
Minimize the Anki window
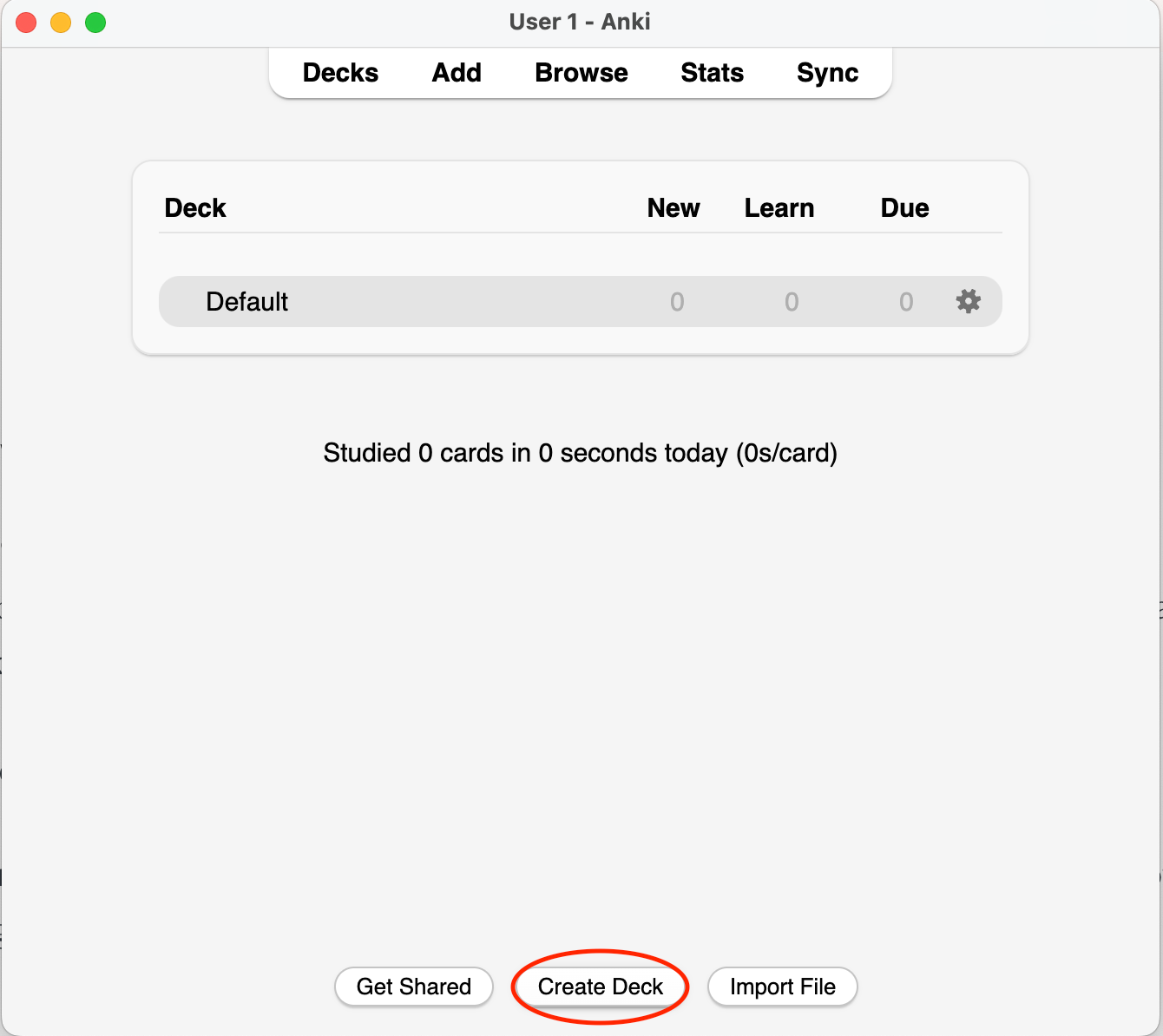pyautogui.click(x=61, y=23)
